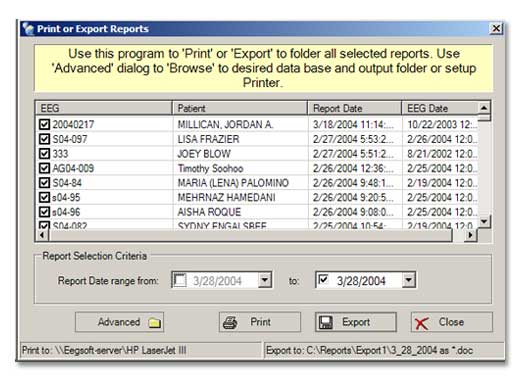The image size is (520, 380).
Task: Open the 'from' date dropdown arrow
Action: click(265, 280)
